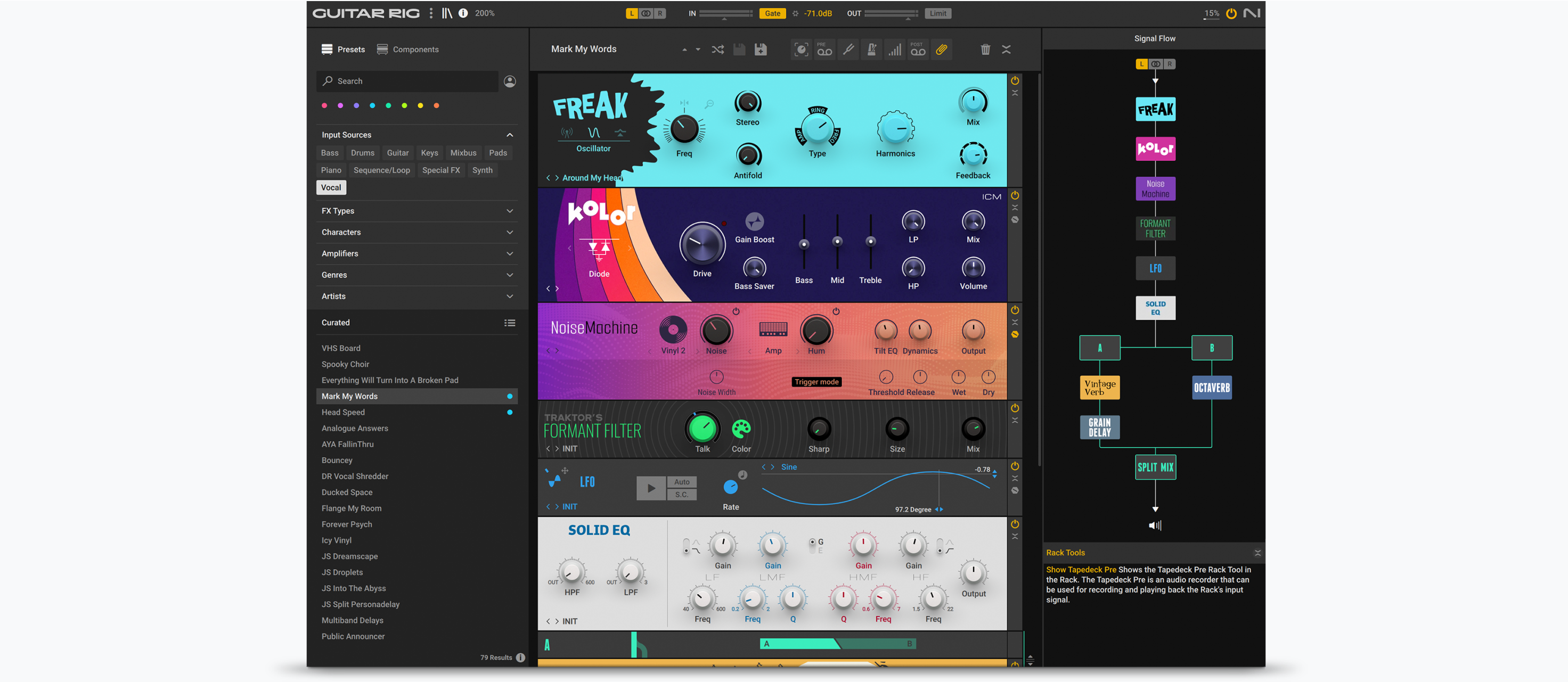Image resolution: width=1568 pixels, height=682 pixels.
Task: Click the preset Search field
Action: click(407, 81)
